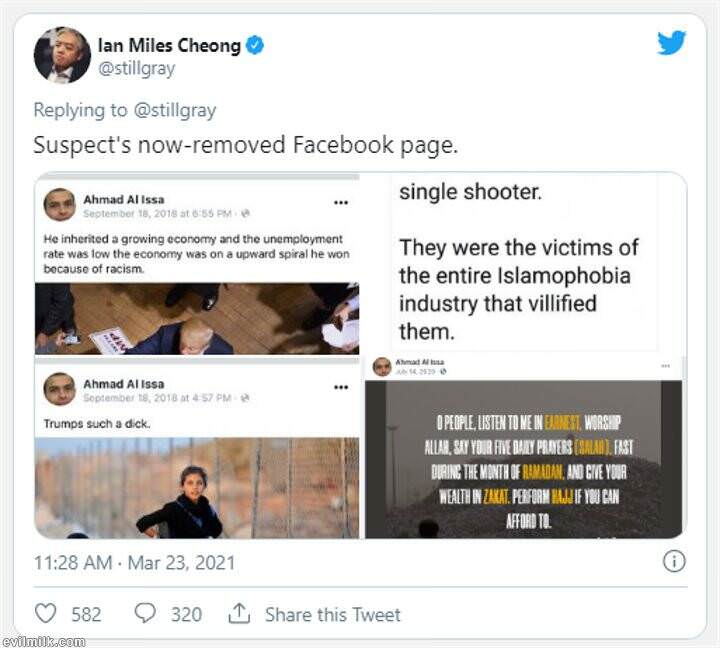This screenshot has width=720, height=648.
Task: Click the @stillgray handle below the author name
Action: (136, 69)
